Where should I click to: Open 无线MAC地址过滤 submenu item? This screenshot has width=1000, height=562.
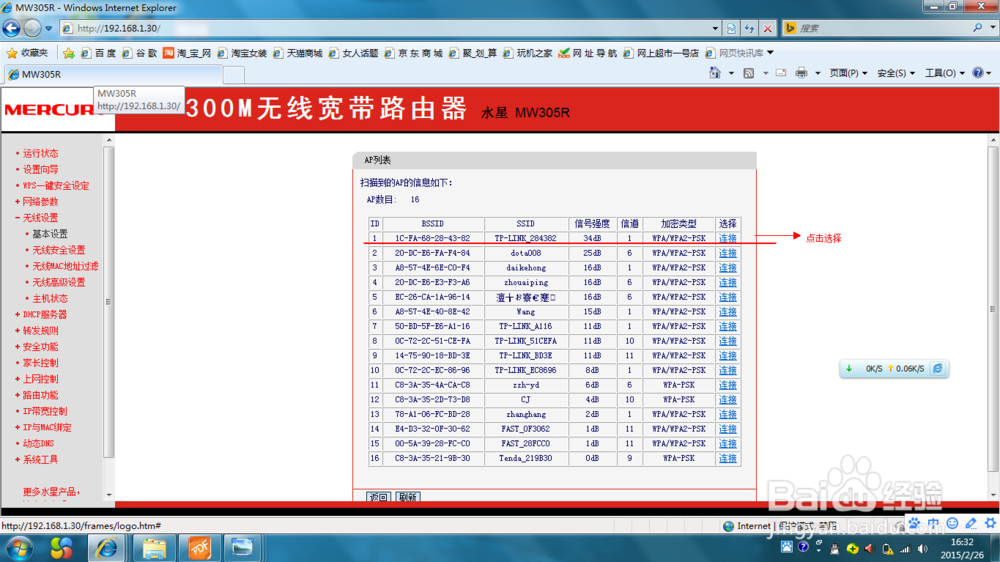65,266
